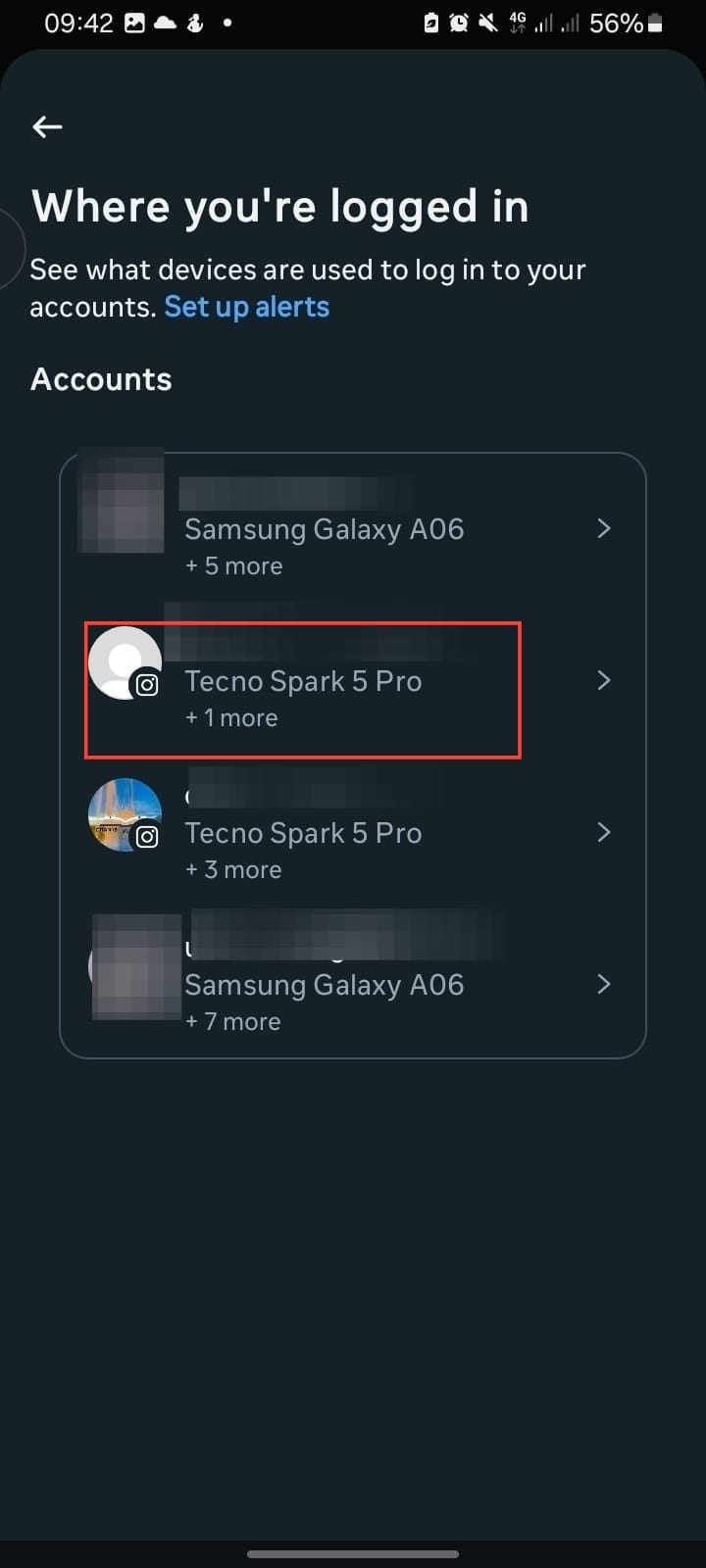Open chevron for account with "+ 7 more"

click(x=604, y=985)
